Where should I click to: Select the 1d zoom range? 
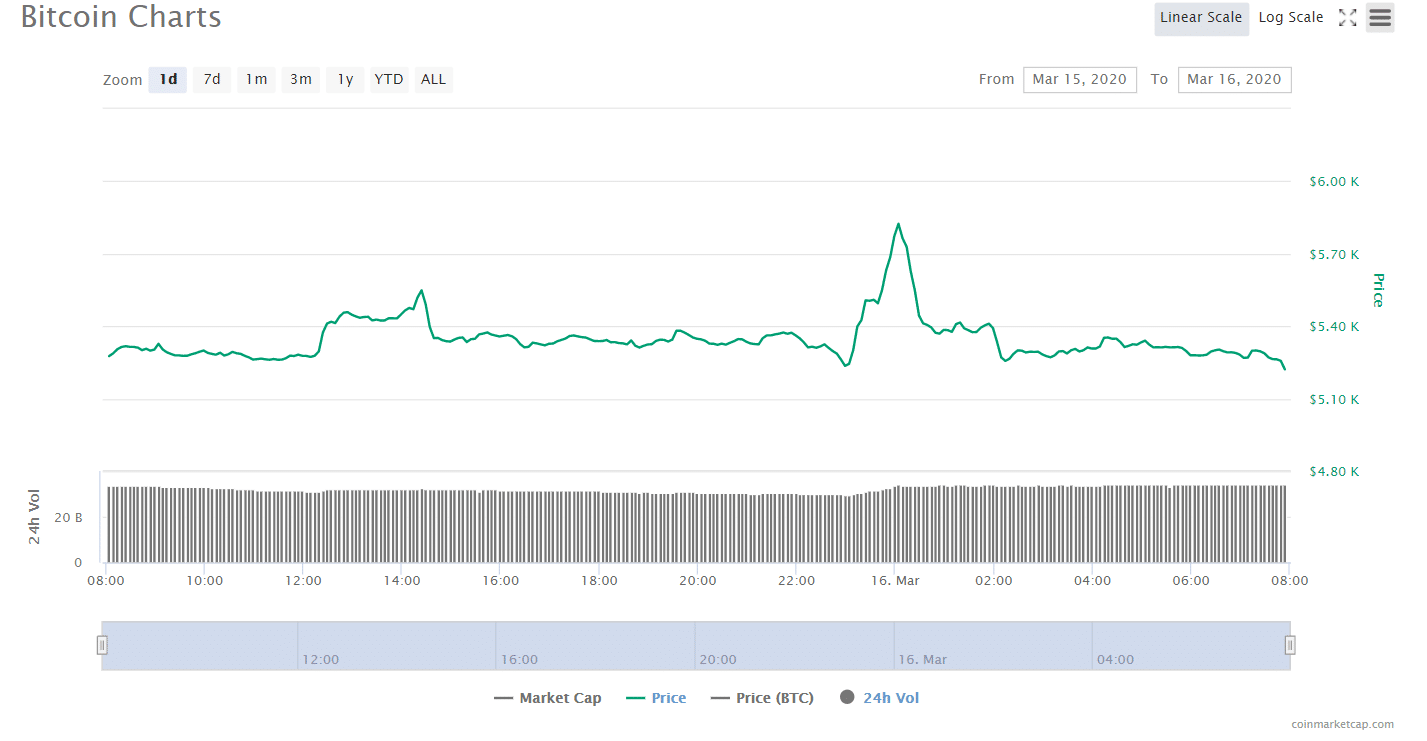point(168,80)
